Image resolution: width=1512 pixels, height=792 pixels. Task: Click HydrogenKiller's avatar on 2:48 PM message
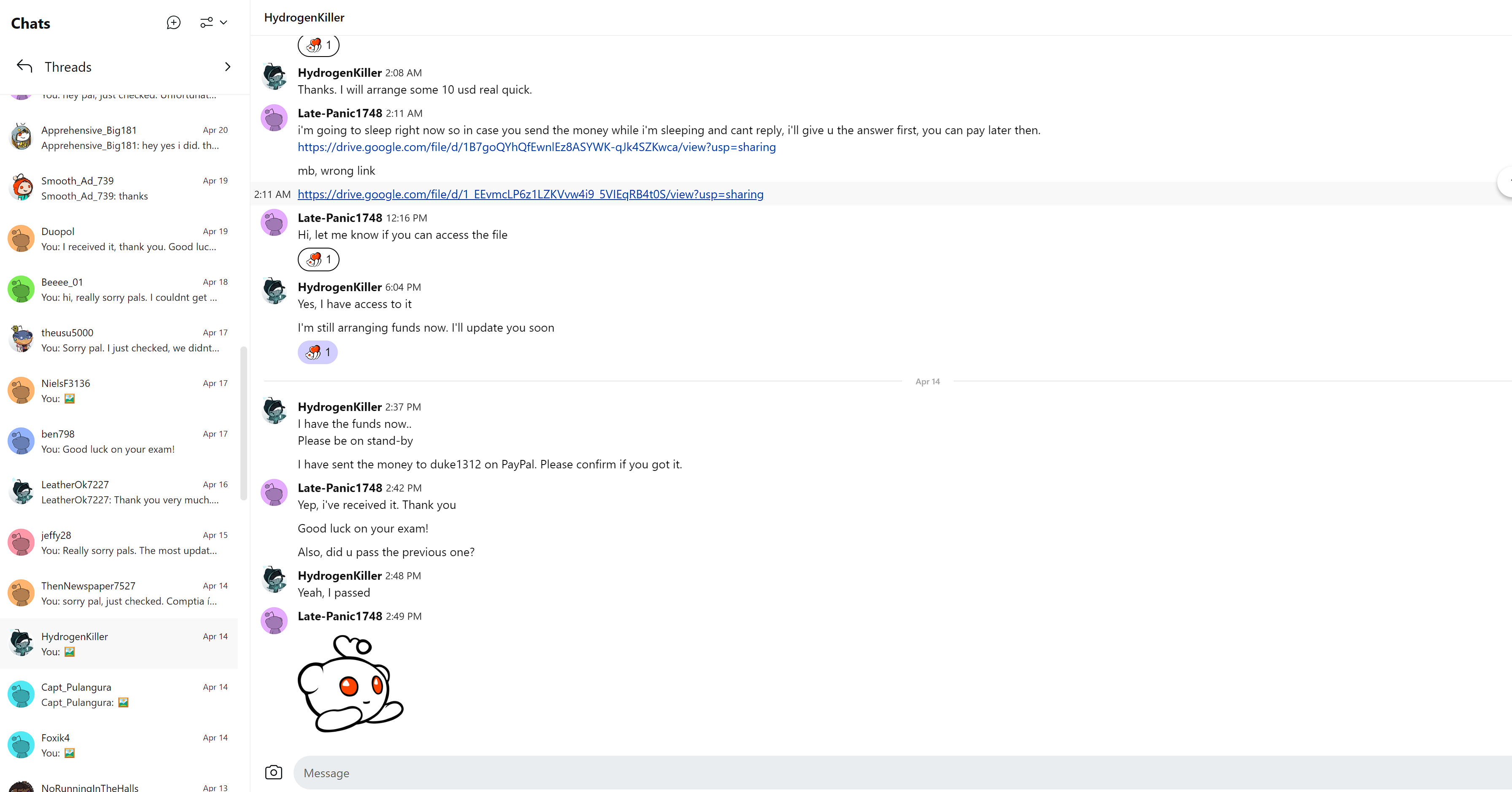[x=274, y=579]
